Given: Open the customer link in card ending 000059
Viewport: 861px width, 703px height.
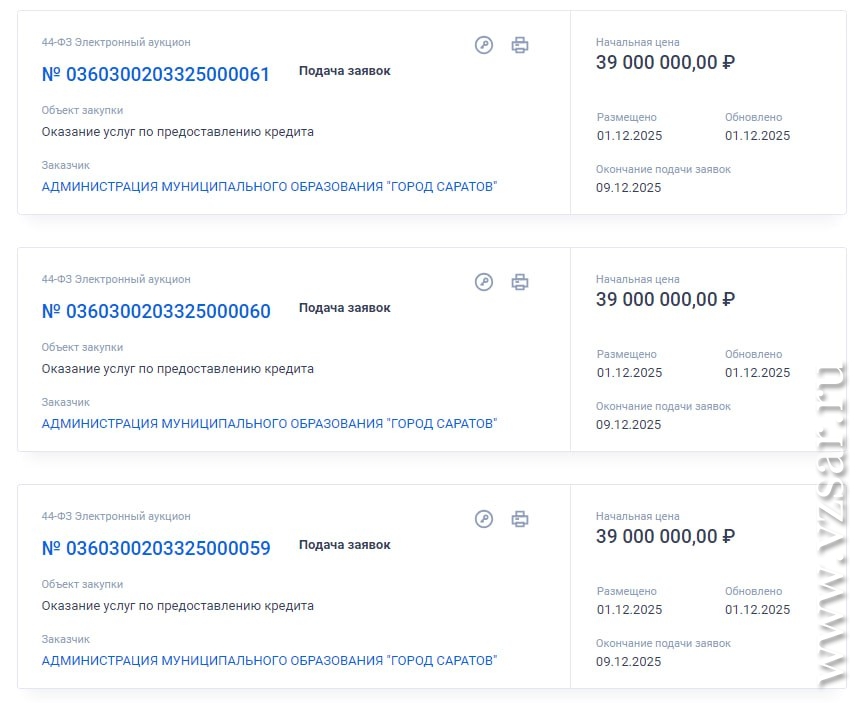Looking at the screenshot, I should pos(269,661).
